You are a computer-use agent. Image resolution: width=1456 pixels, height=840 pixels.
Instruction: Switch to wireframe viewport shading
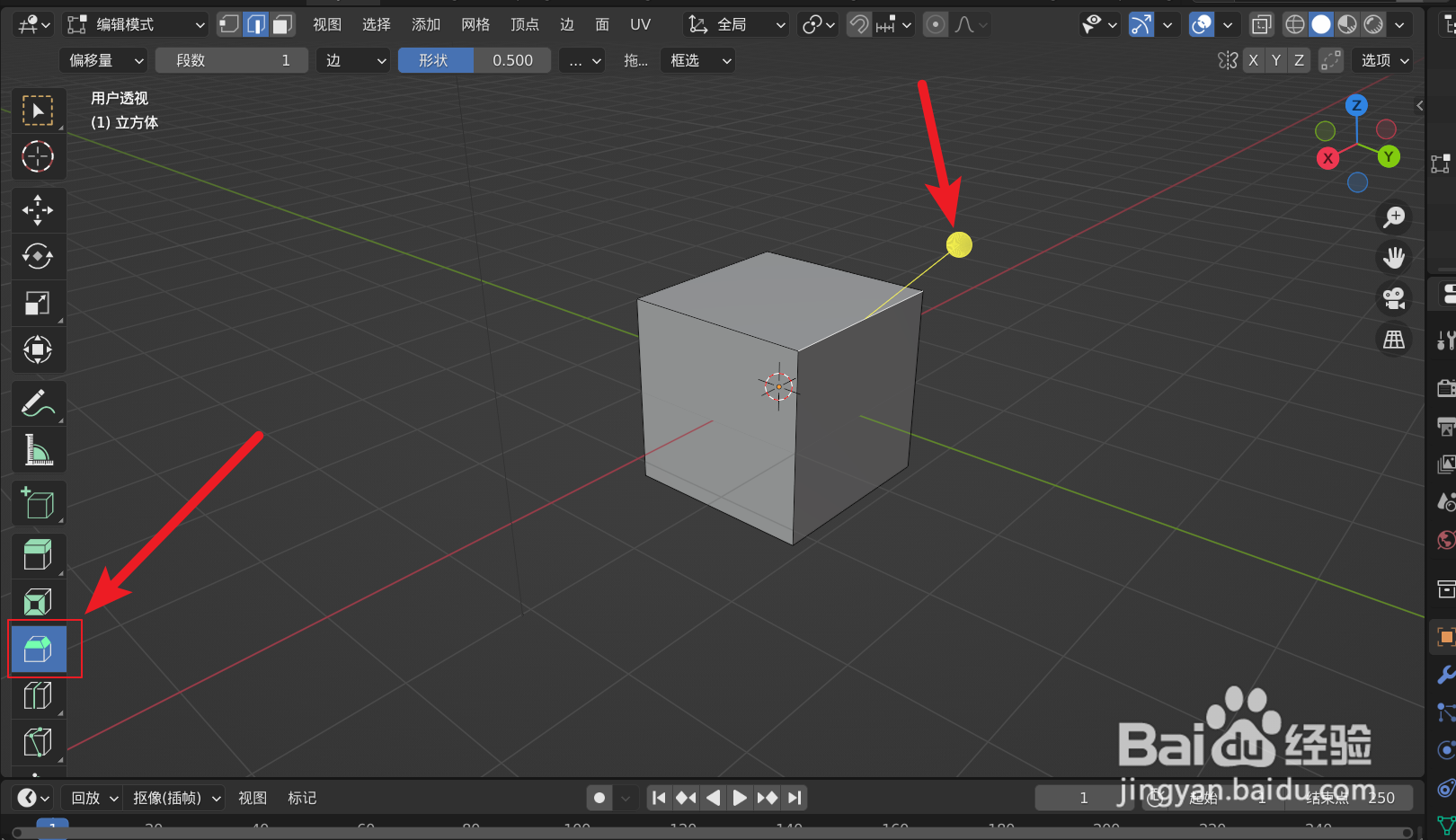pyautogui.click(x=1294, y=24)
